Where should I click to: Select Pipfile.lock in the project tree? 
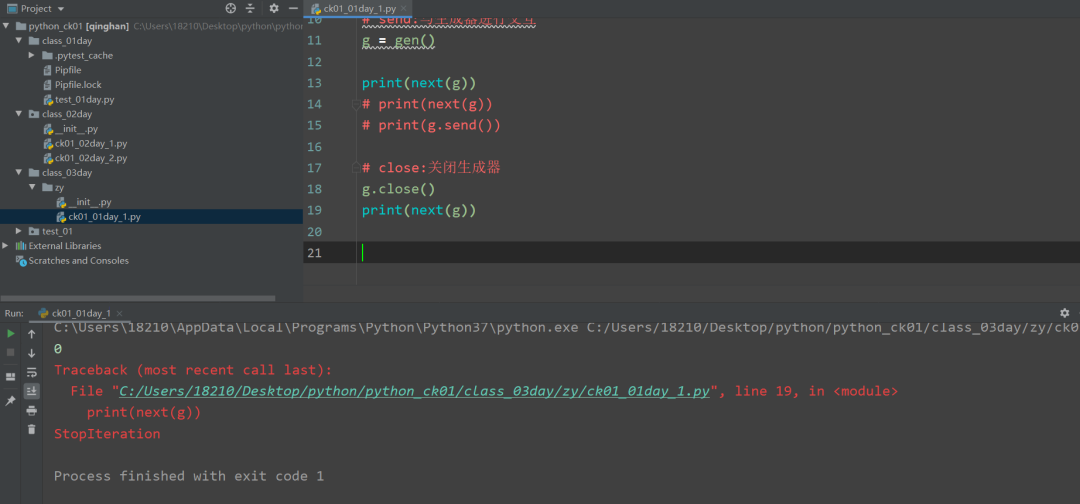click(x=78, y=85)
